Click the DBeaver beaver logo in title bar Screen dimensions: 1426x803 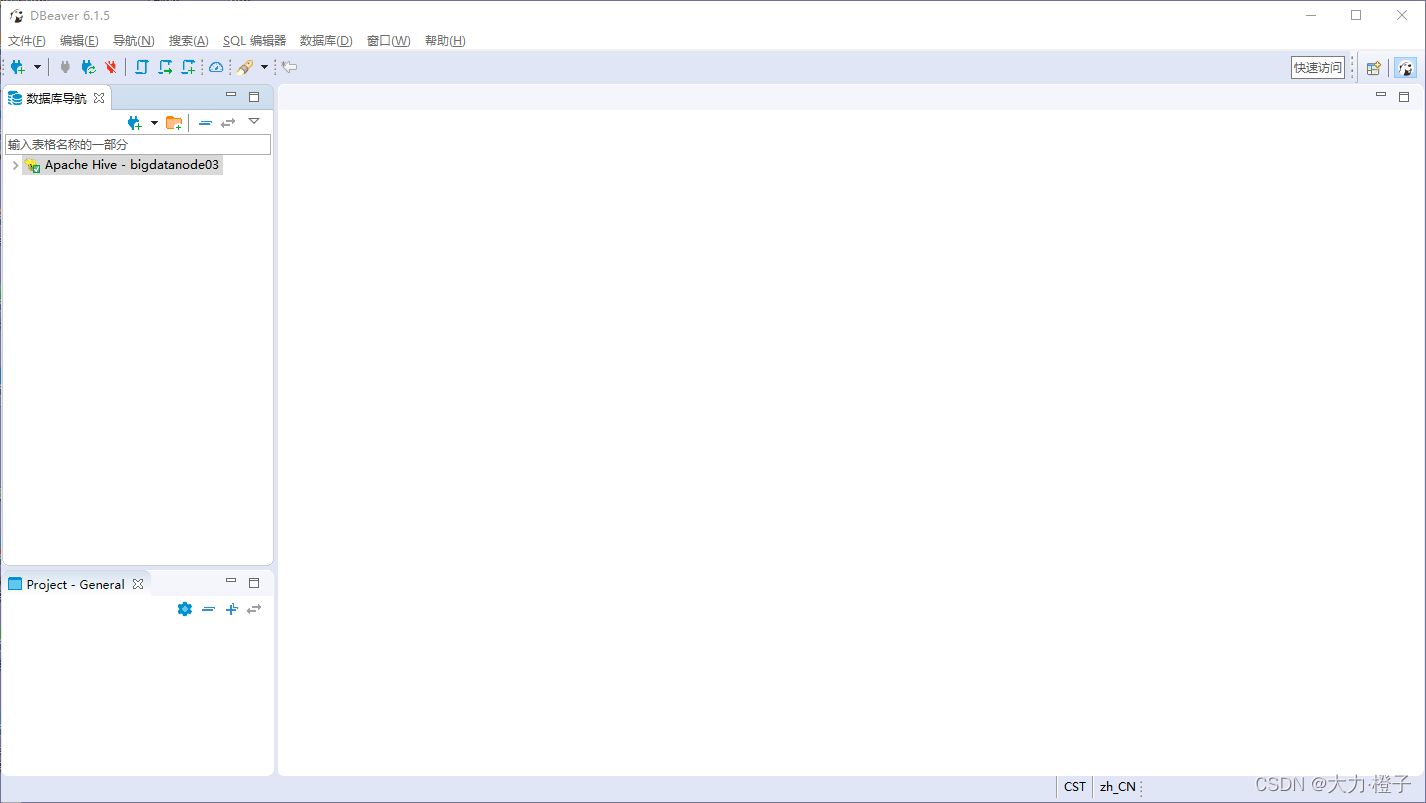coord(17,15)
